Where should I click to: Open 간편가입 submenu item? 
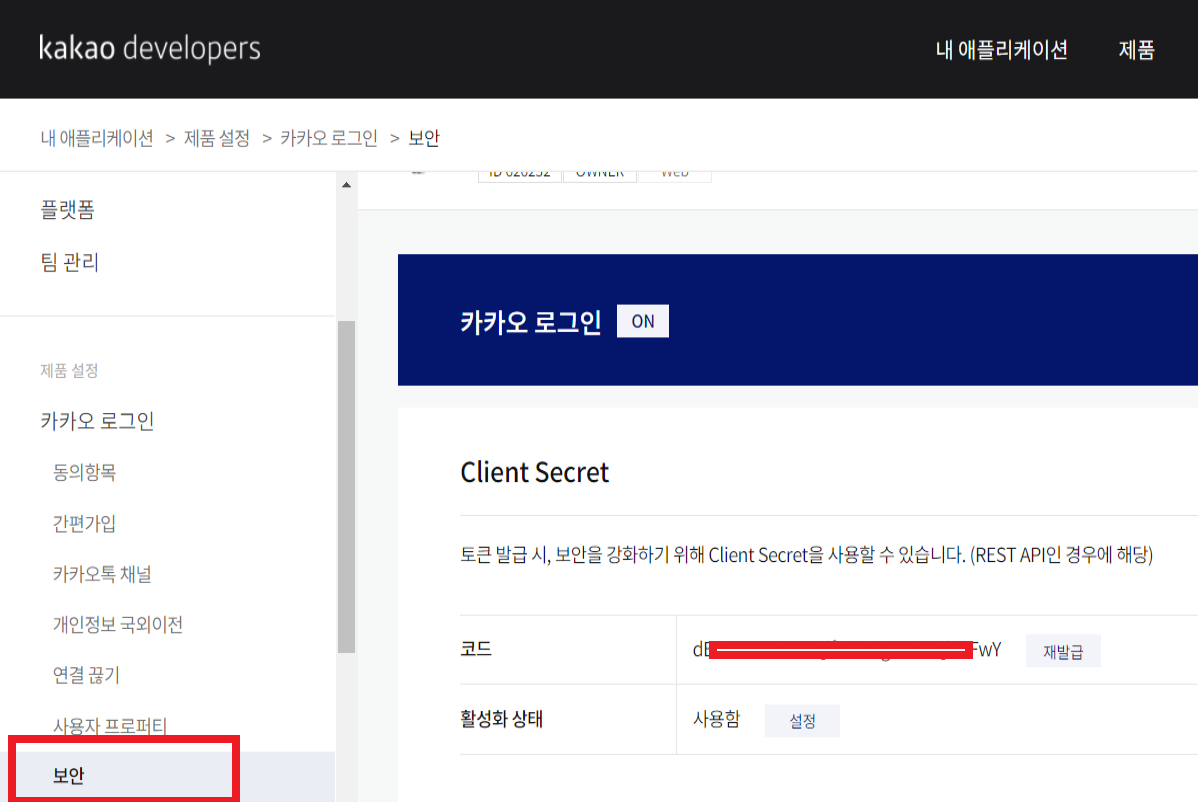click(x=84, y=523)
